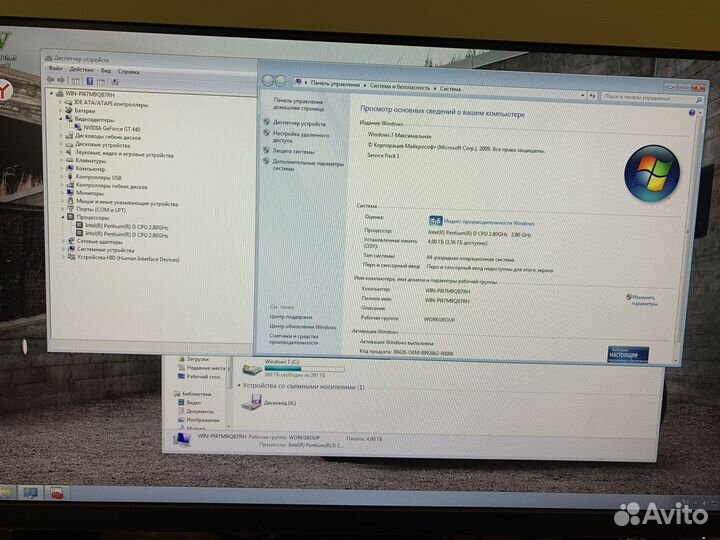Select the Компьютер tree item
Image resolution: width=720 pixels, height=540 pixels.
coord(90,169)
